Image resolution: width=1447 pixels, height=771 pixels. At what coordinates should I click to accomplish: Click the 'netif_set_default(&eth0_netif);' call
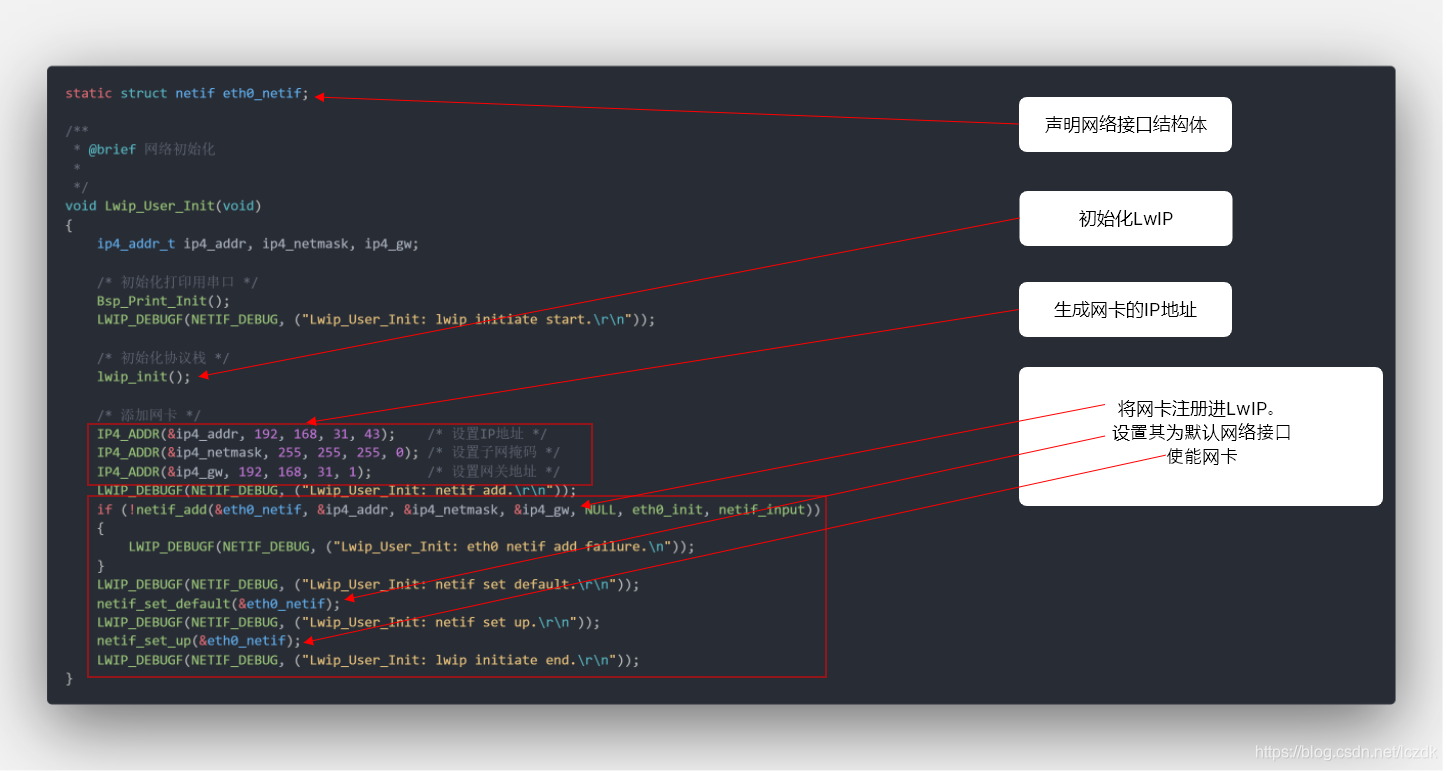click(x=219, y=603)
